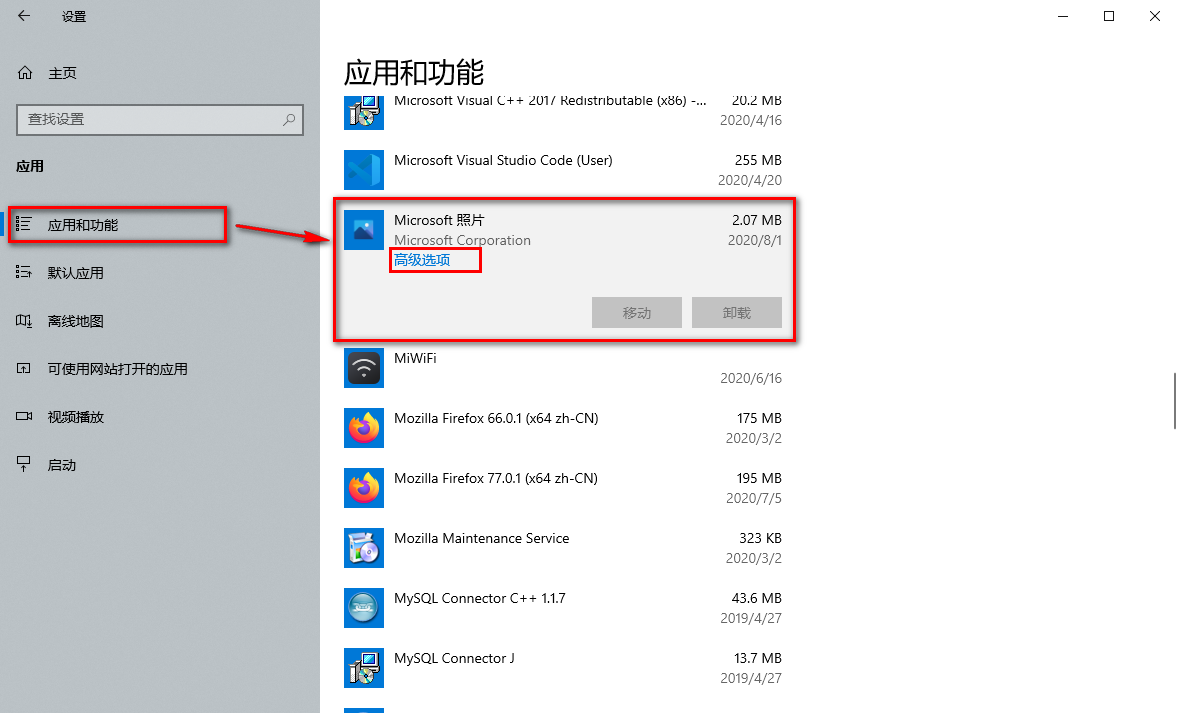1178x713 pixels.
Task: Click the app list scrollbar thumb
Action: click(1174, 400)
